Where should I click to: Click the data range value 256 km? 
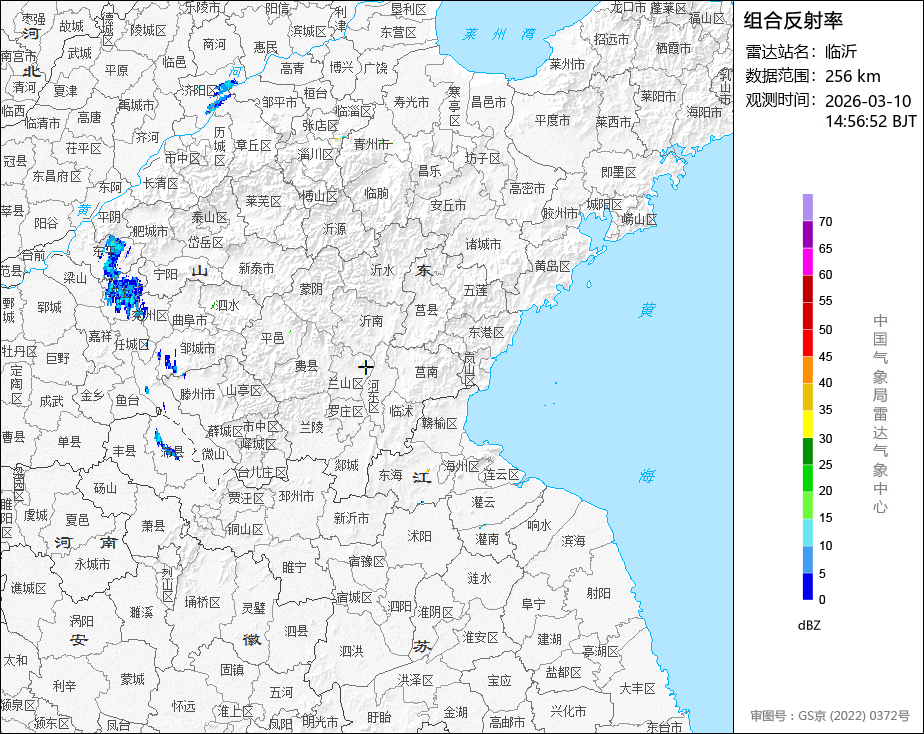pyautogui.click(x=853, y=76)
